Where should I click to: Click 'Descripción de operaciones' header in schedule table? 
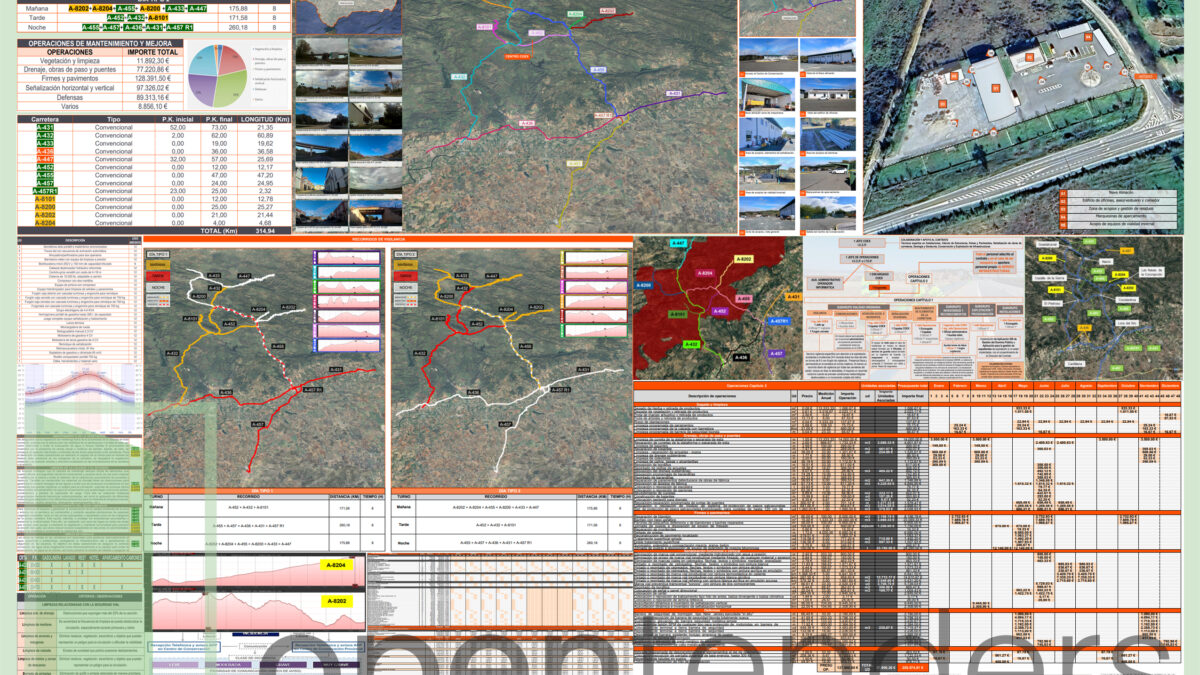(x=711, y=396)
